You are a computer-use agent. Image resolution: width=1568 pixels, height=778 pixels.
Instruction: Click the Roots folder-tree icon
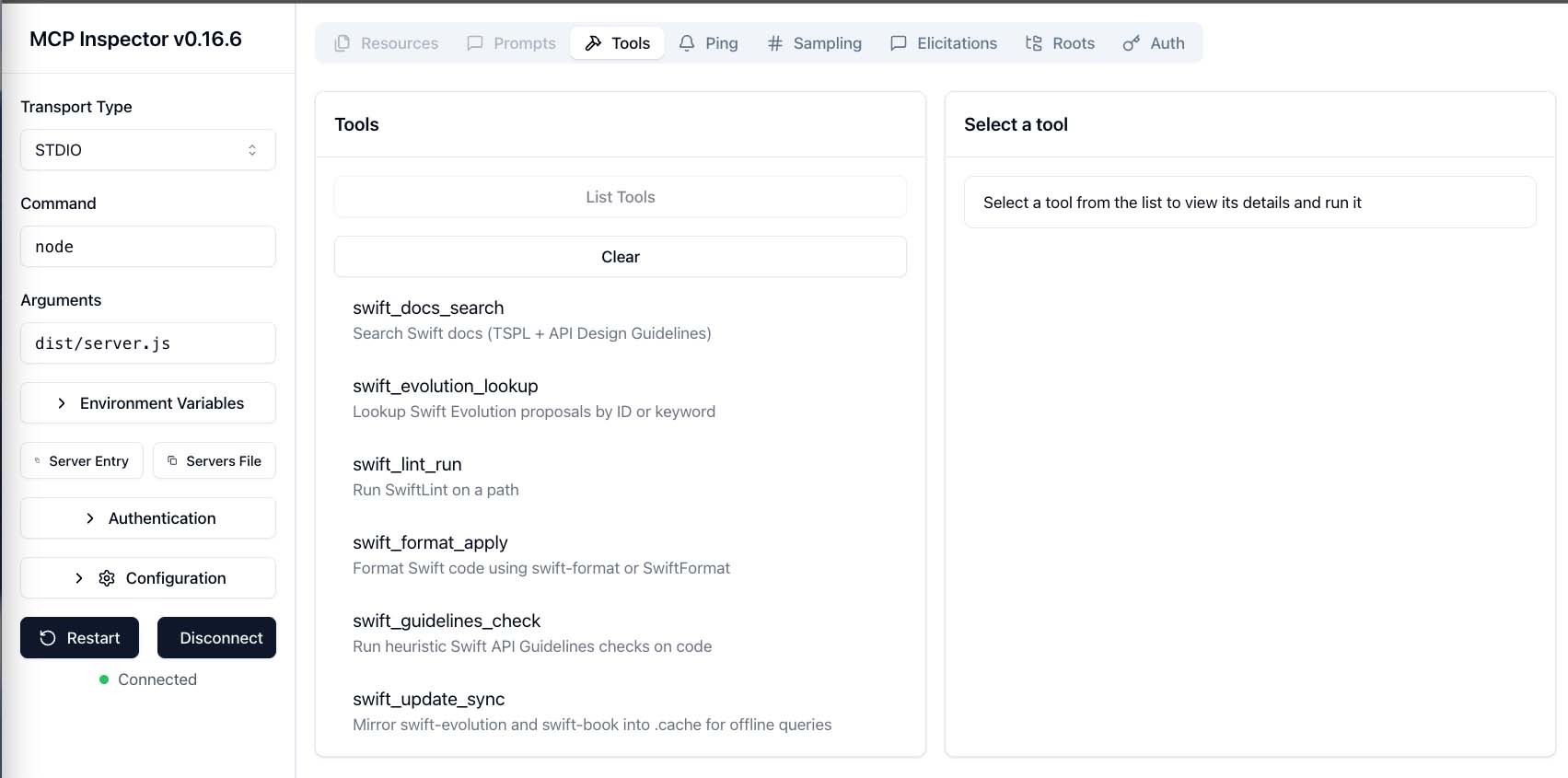pos(1034,43)
